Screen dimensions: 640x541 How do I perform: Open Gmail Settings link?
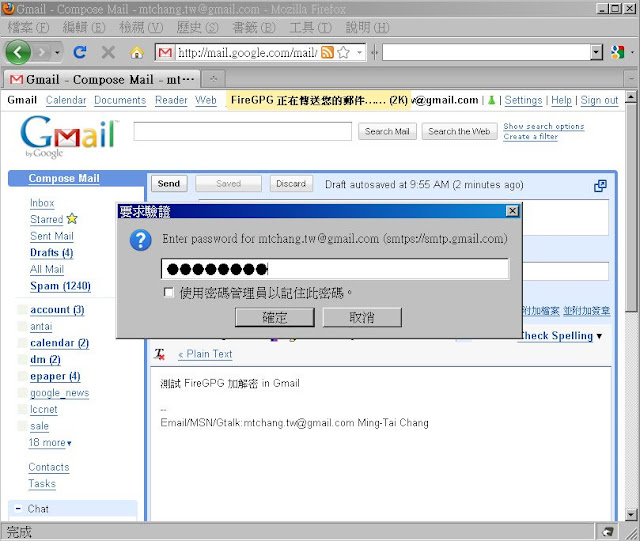(x=523, y=100)
